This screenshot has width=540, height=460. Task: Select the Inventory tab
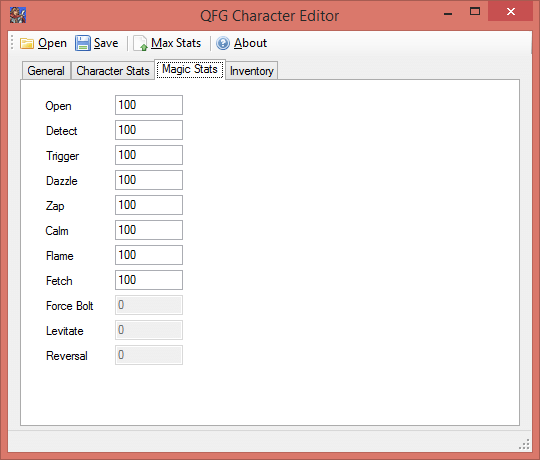(252, 71)
